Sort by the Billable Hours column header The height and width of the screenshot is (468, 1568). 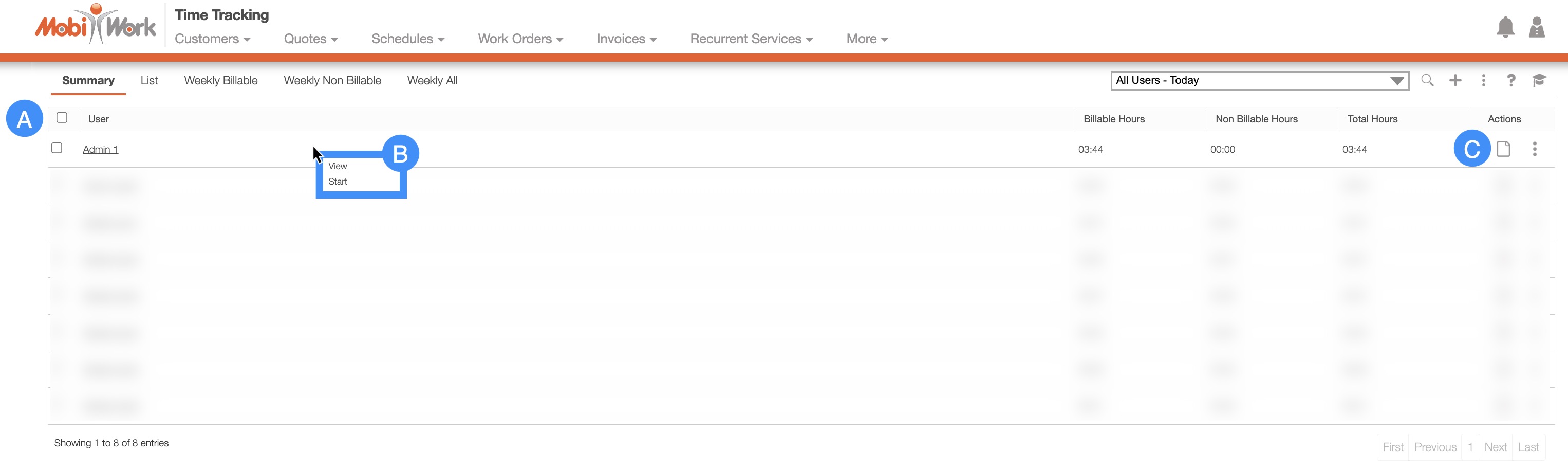point(1114,119)
